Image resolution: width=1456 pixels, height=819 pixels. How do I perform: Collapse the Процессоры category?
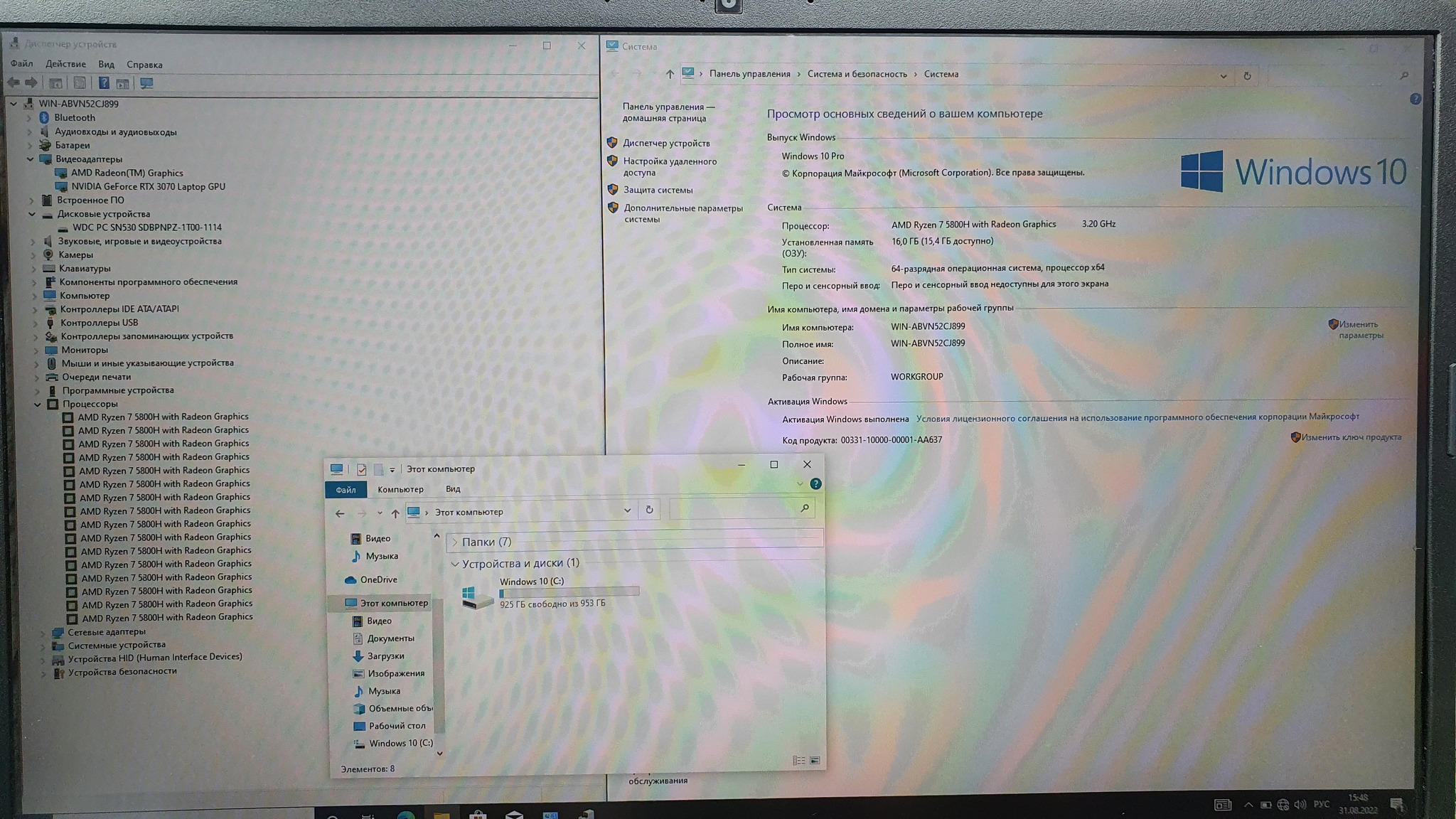tap(38, 404)
